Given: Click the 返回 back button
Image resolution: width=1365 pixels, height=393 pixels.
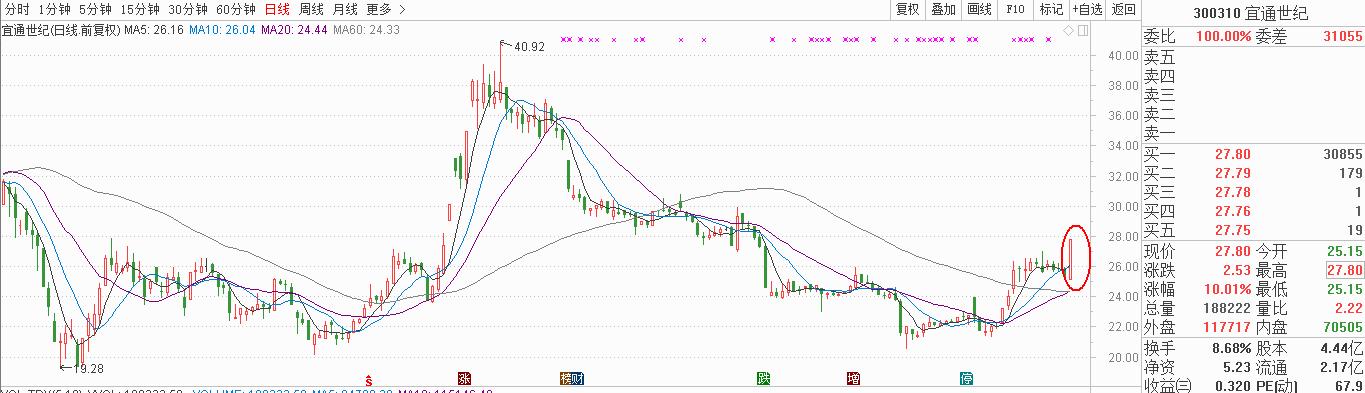Looking at the screenshot, I should point(1123,9).
